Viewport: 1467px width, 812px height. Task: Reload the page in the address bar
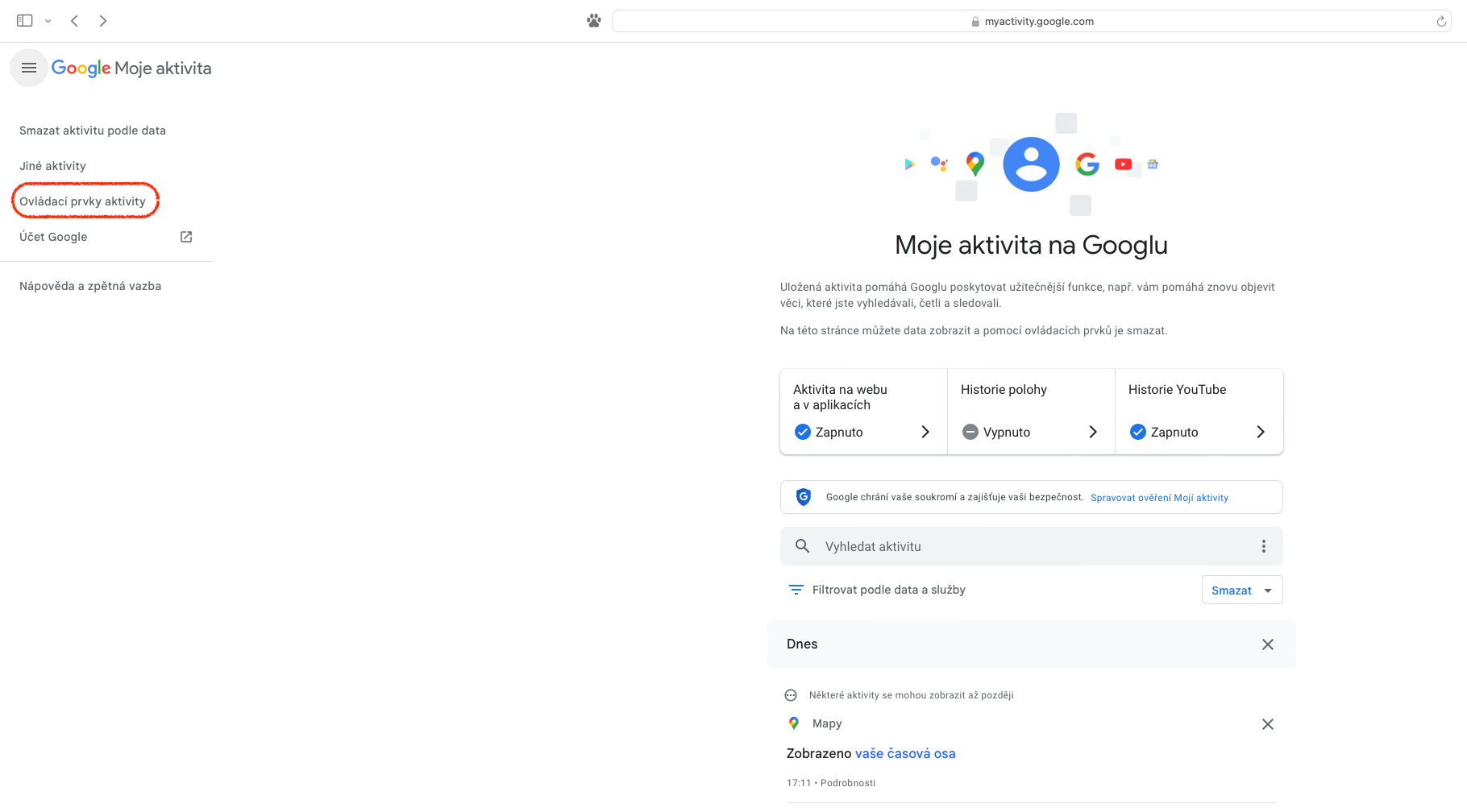[x=1441, y=22]
